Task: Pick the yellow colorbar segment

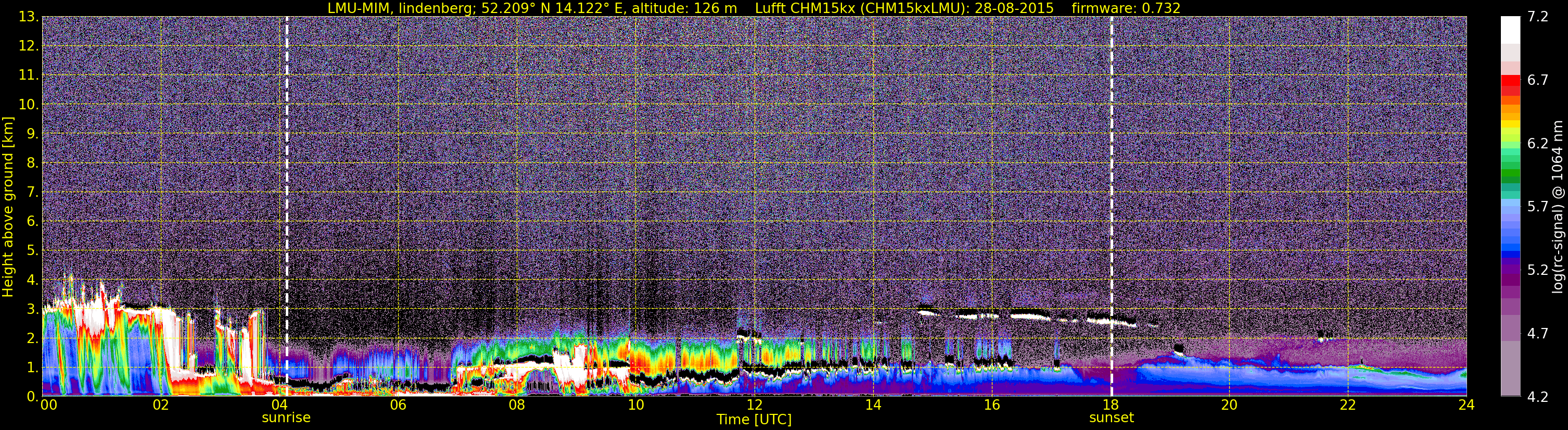Action: pos(1510,125)
